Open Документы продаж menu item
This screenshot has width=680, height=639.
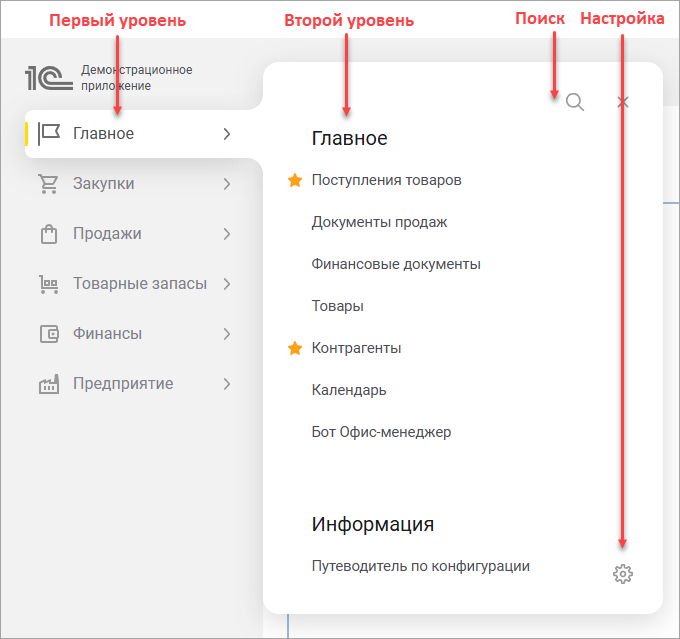(x=379, y=222)
